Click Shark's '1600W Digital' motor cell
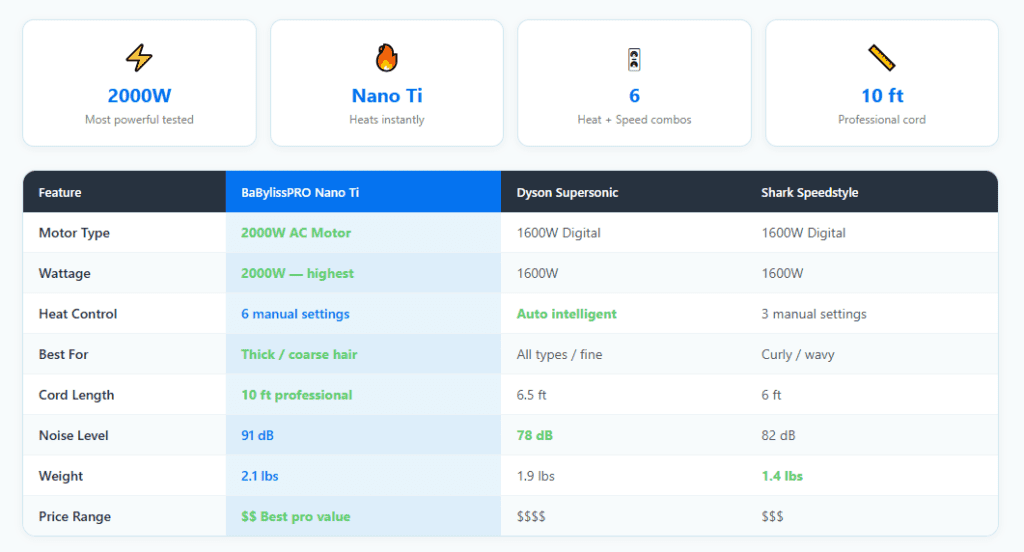1024x552 pixels. (803, 233)
